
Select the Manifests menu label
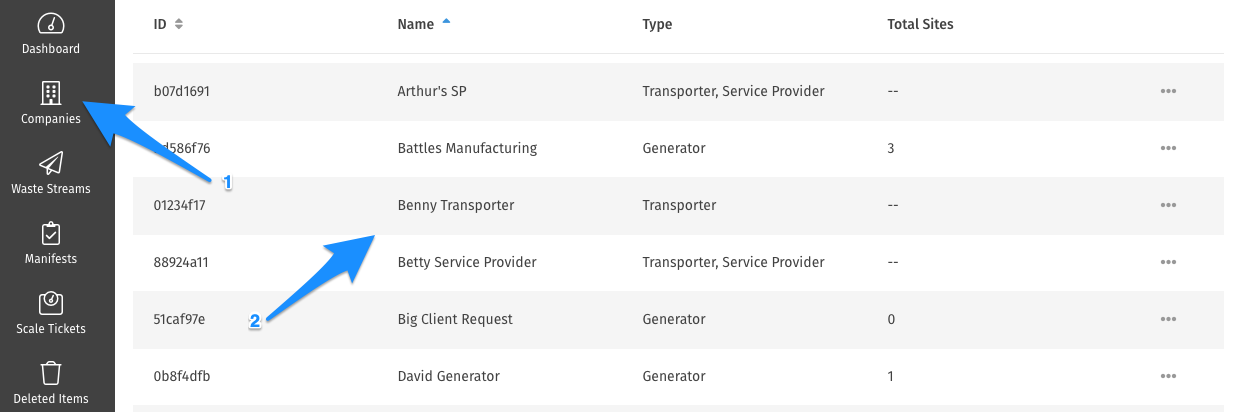(51, 259)
